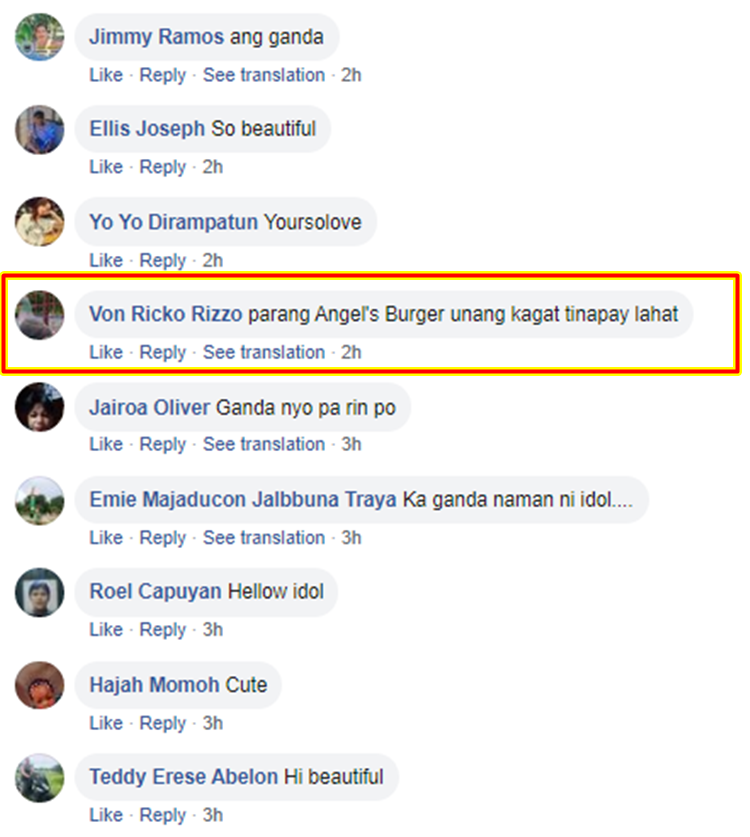Click Hajah Momoh's profile picture

(40, 685)
